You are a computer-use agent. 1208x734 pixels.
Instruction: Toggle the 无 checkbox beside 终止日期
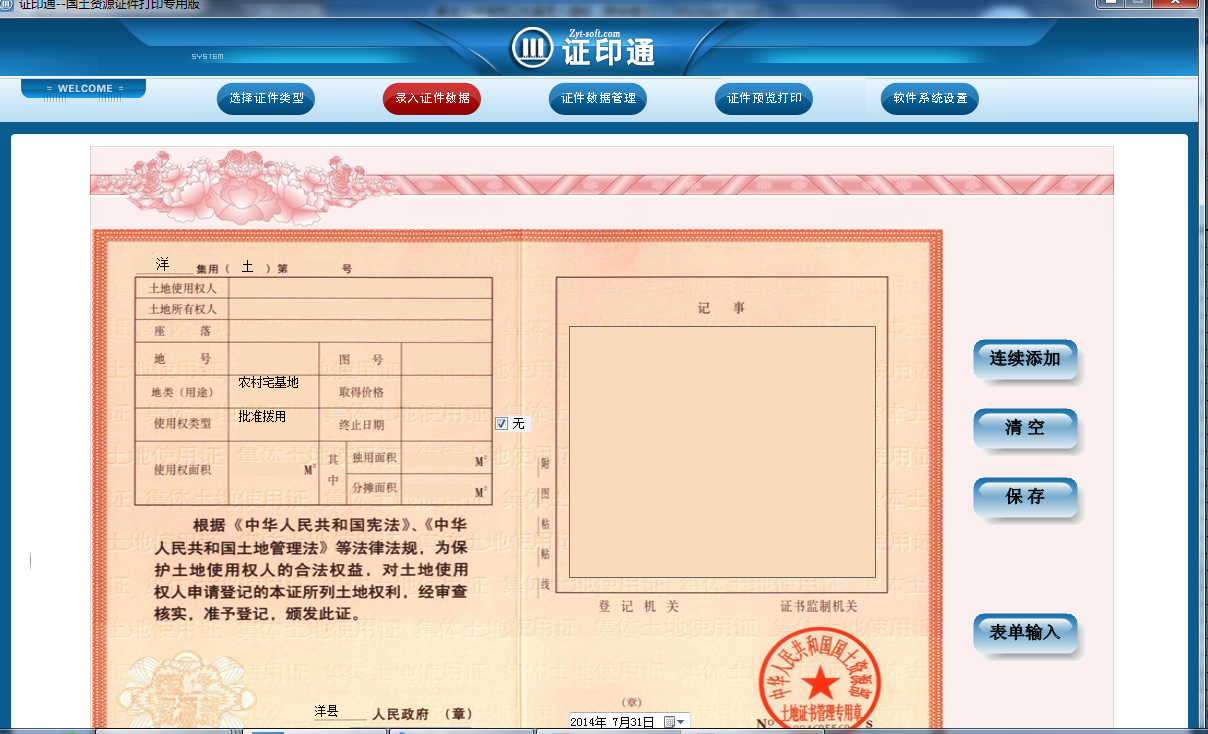coord(502,424)
